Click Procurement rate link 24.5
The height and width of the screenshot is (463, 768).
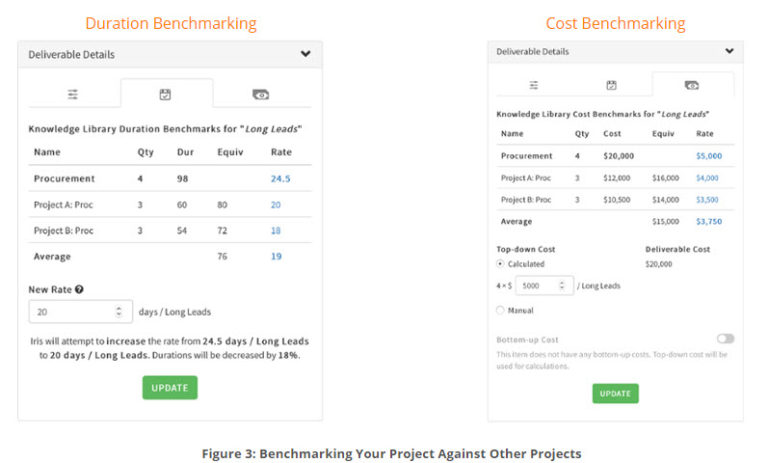coord(280,179)
